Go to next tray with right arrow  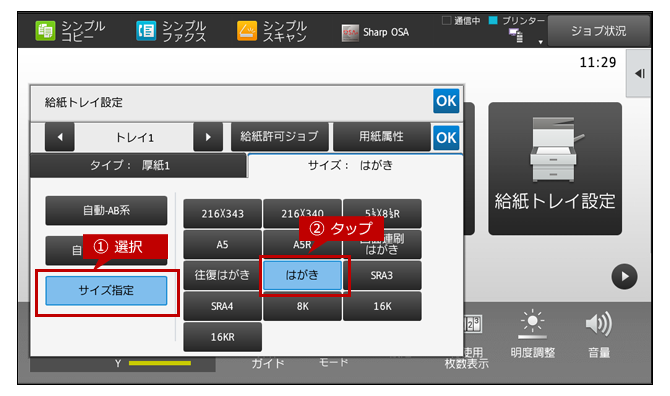pos(208,137)
